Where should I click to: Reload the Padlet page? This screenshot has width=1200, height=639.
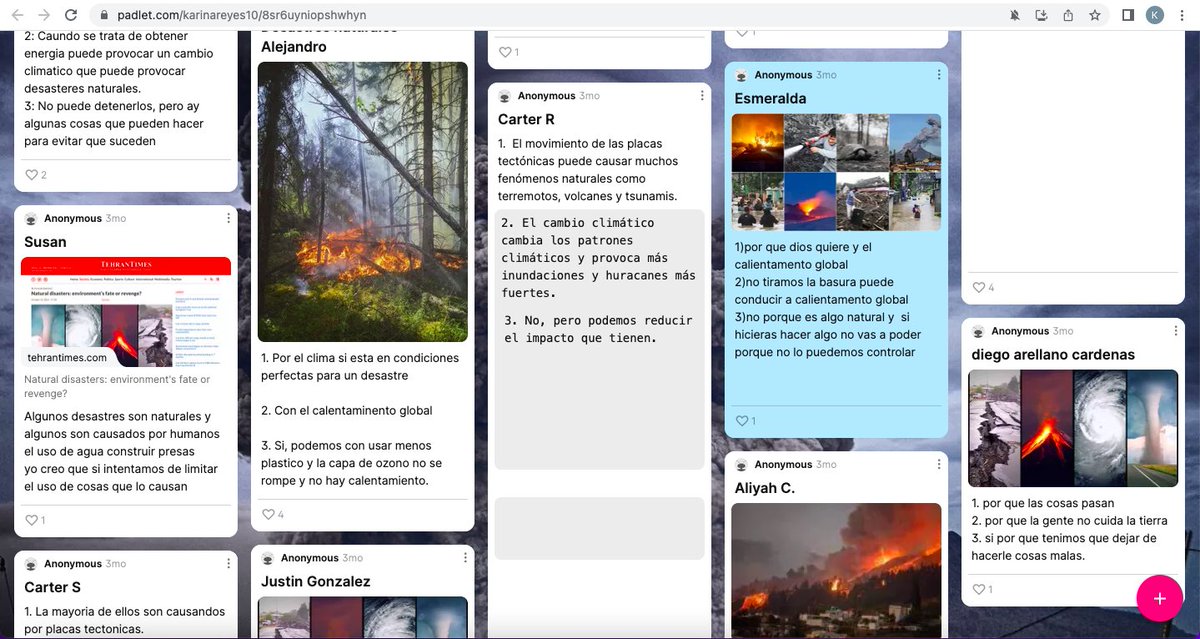pos(71,15)
